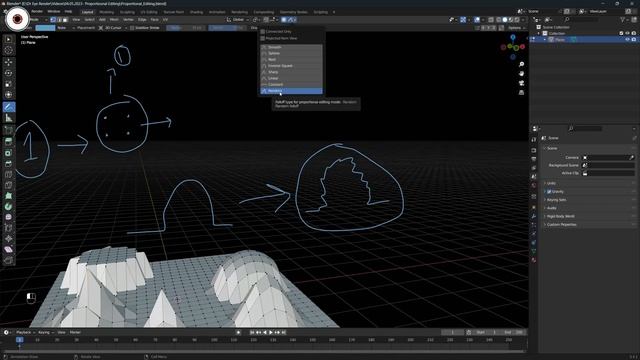Select the Sharp falloff option
The image size is (640, 360).
point(291,72)
